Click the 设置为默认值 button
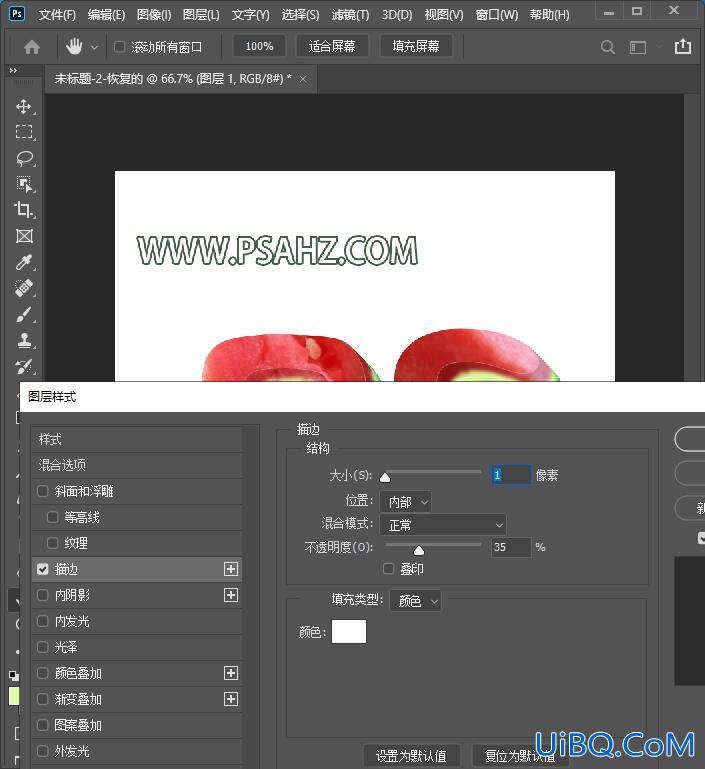705x769 pixels. point(411,756)
